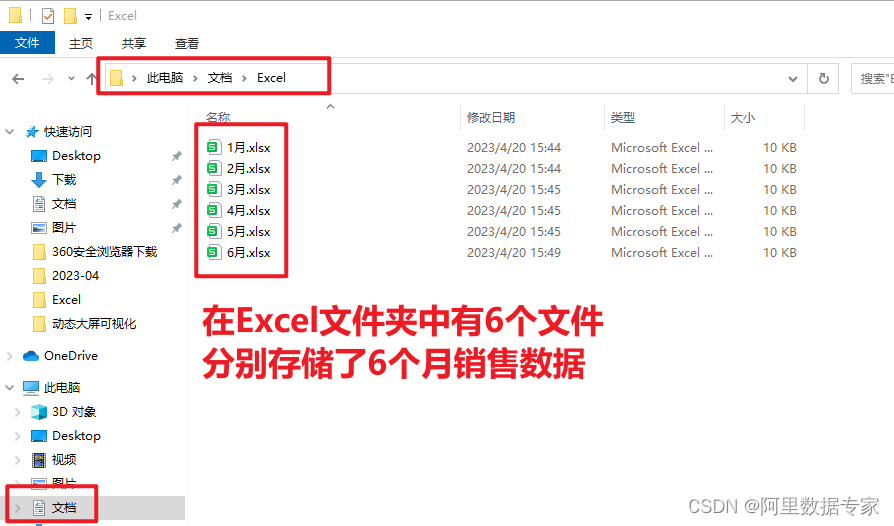894x526 pixels.
Task: Refresh the current folder view
Action: pyautogui.click(x=823, y=79)
